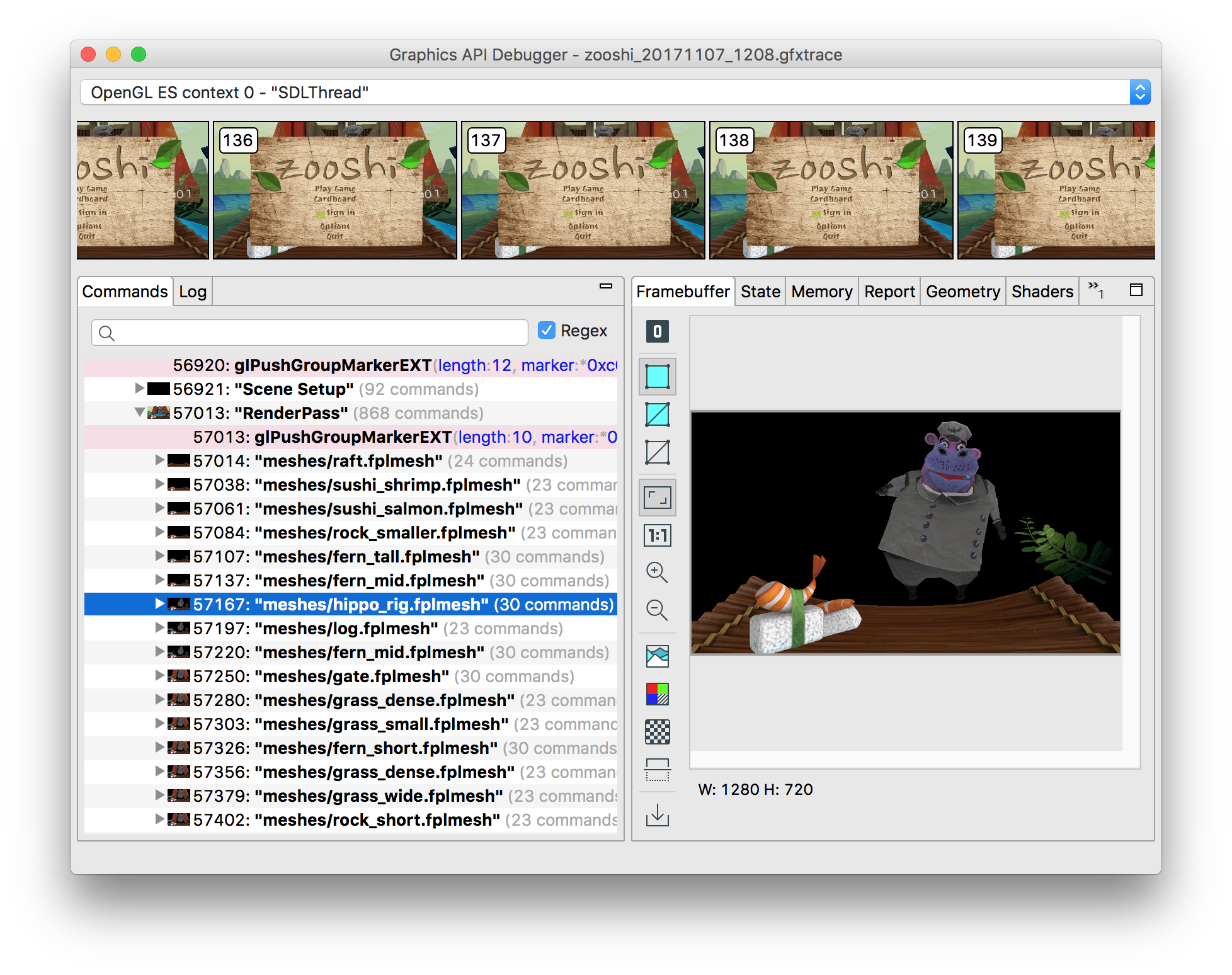Select 57303 meshes/grass_small.fplmesh row

351,724
